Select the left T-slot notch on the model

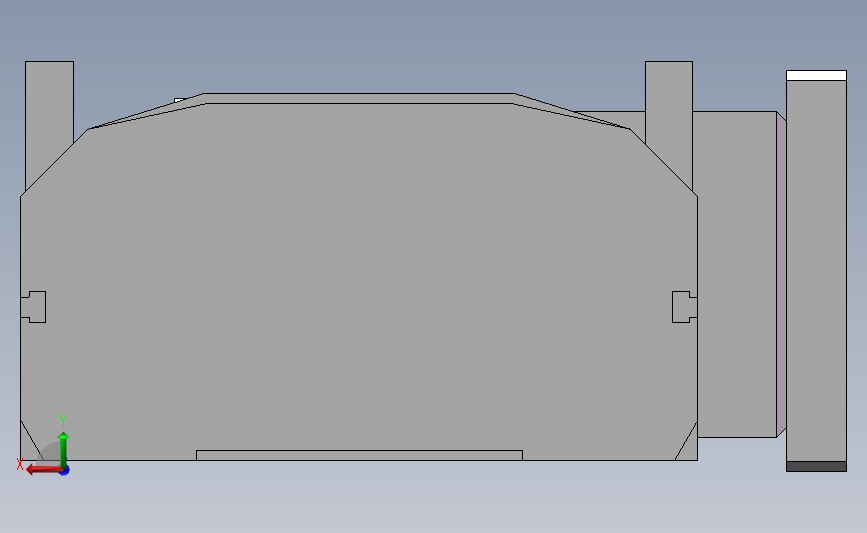coord(33,307)
